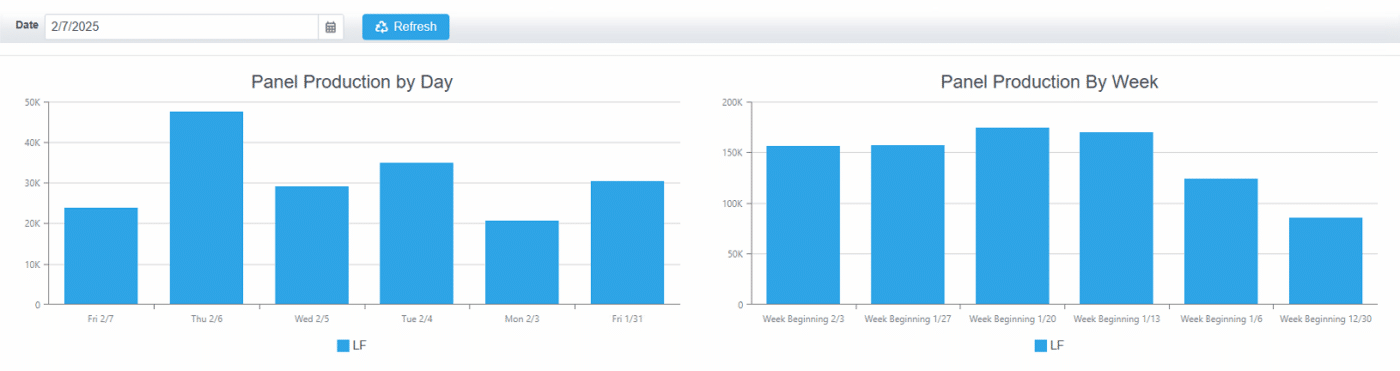Toggle LF legend swatch in daily chart

[x=343, y=346]
